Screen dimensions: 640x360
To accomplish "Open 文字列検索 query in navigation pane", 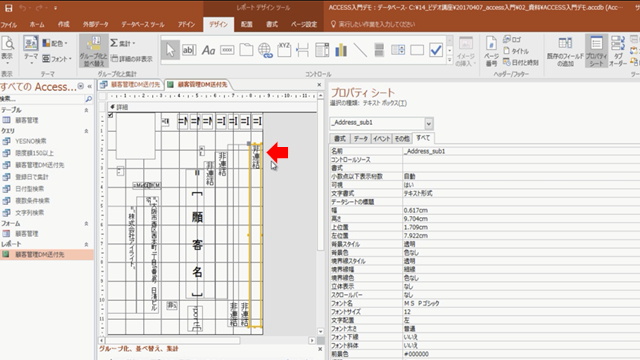I will coord(29,213).
